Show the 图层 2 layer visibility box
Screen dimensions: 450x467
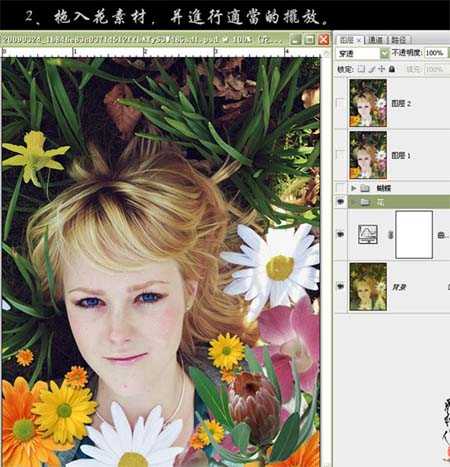tap(340, 103)
